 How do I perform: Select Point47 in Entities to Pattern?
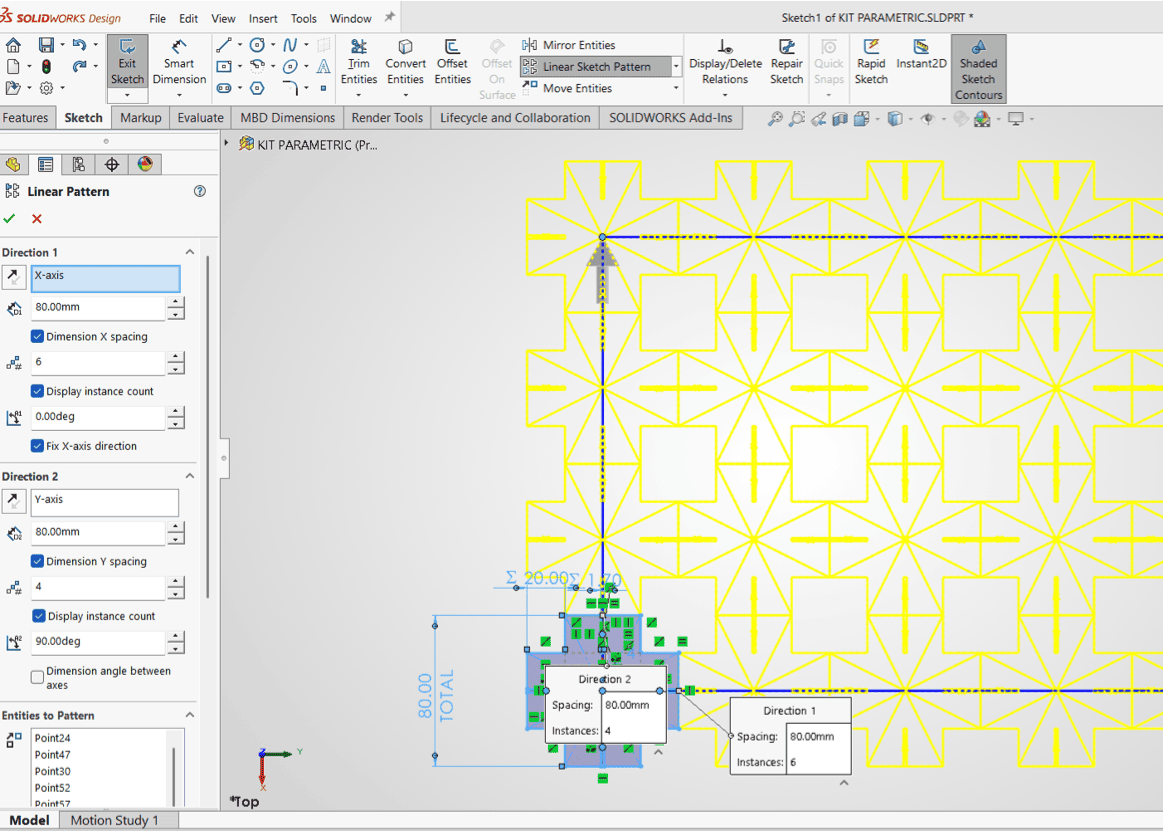[x=53, y=755]
